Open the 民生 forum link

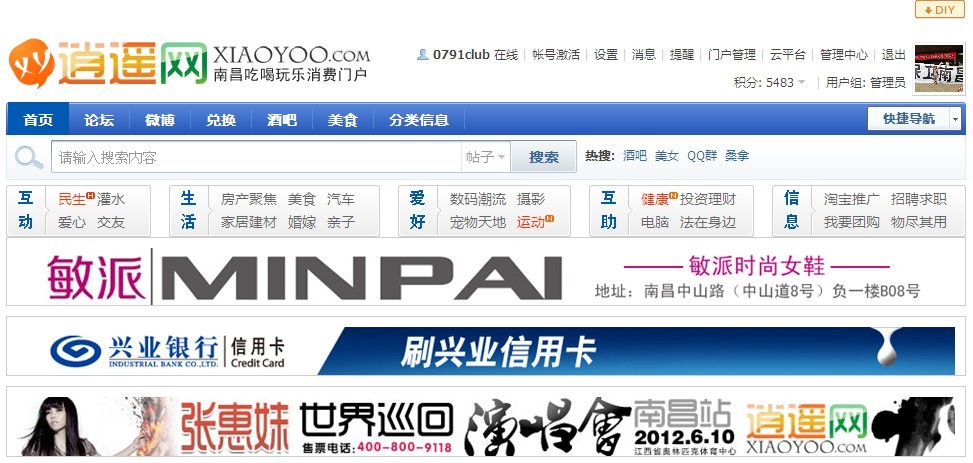[71, 199]
